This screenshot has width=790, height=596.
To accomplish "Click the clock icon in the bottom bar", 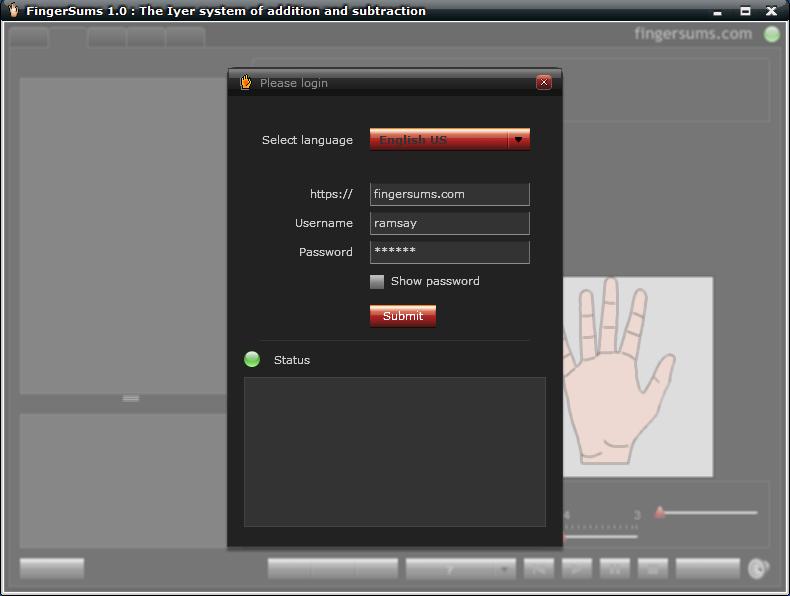I will pyautogui.click(x=759, y=569).
